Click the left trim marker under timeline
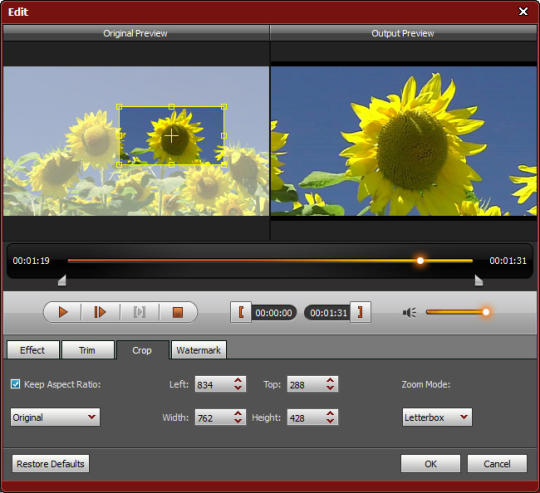The width and height of the screenshot is (540, 493). tap(62, 280)
